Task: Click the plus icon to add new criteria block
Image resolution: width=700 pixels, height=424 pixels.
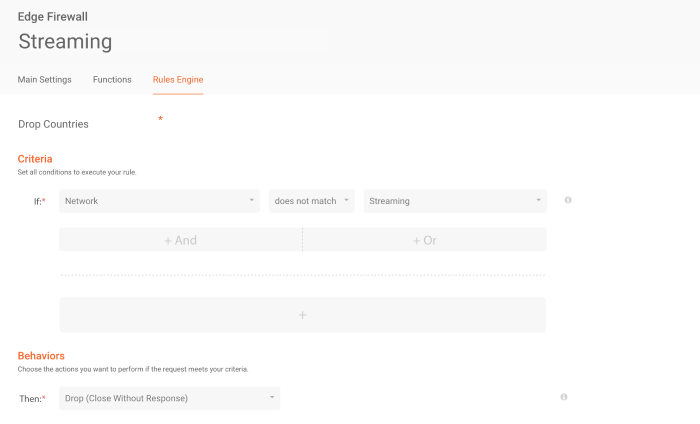Action: click(x=302, y=315)
